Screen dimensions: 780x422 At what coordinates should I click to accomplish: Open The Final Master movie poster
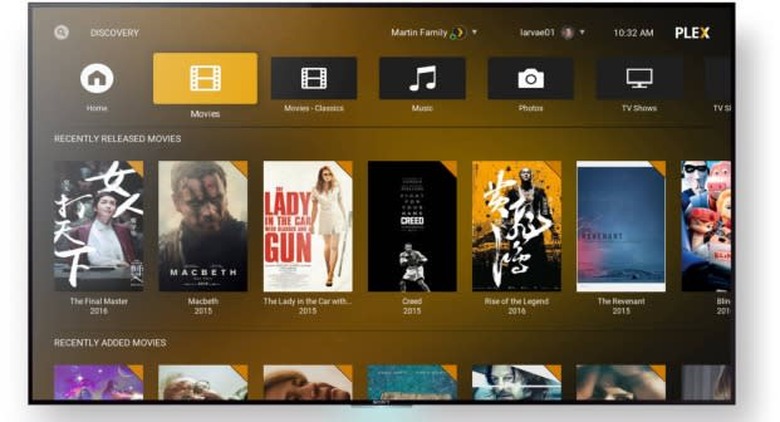[x=98, y=226]
